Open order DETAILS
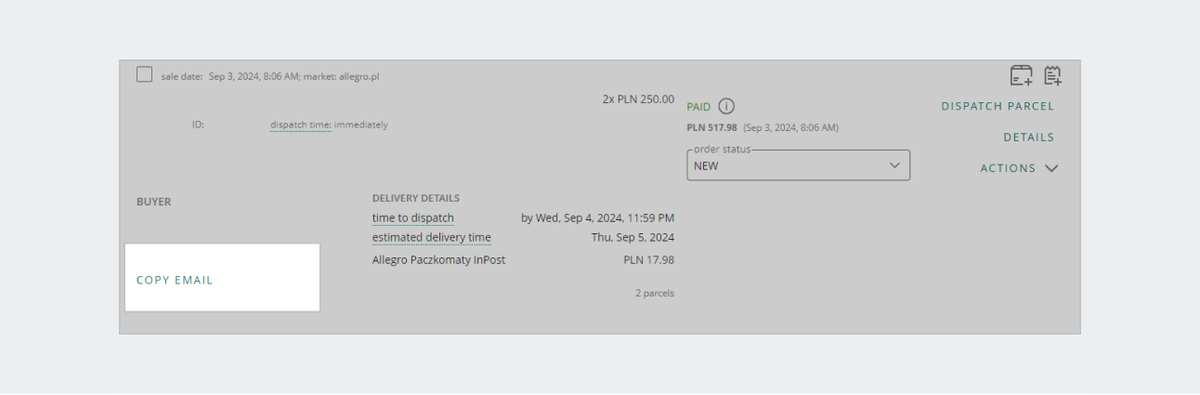 1029,138
